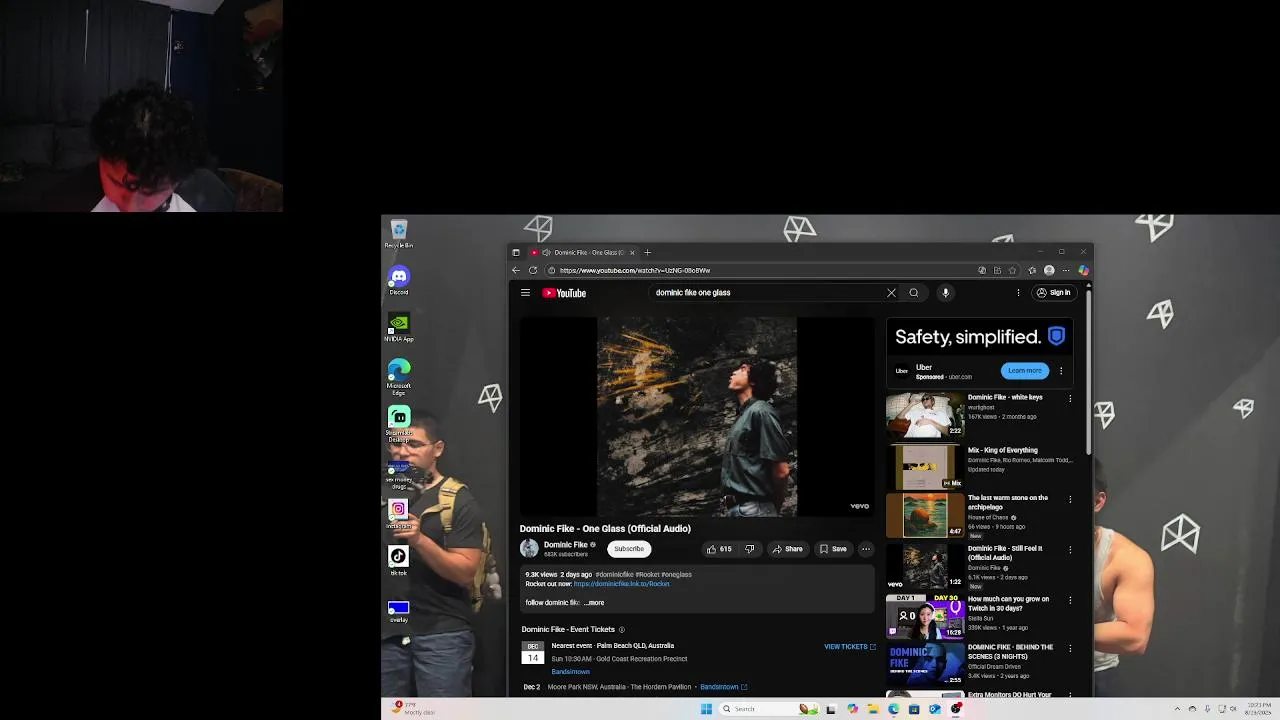
Task: Go back in Edge browser
Action: click(516, 270)
